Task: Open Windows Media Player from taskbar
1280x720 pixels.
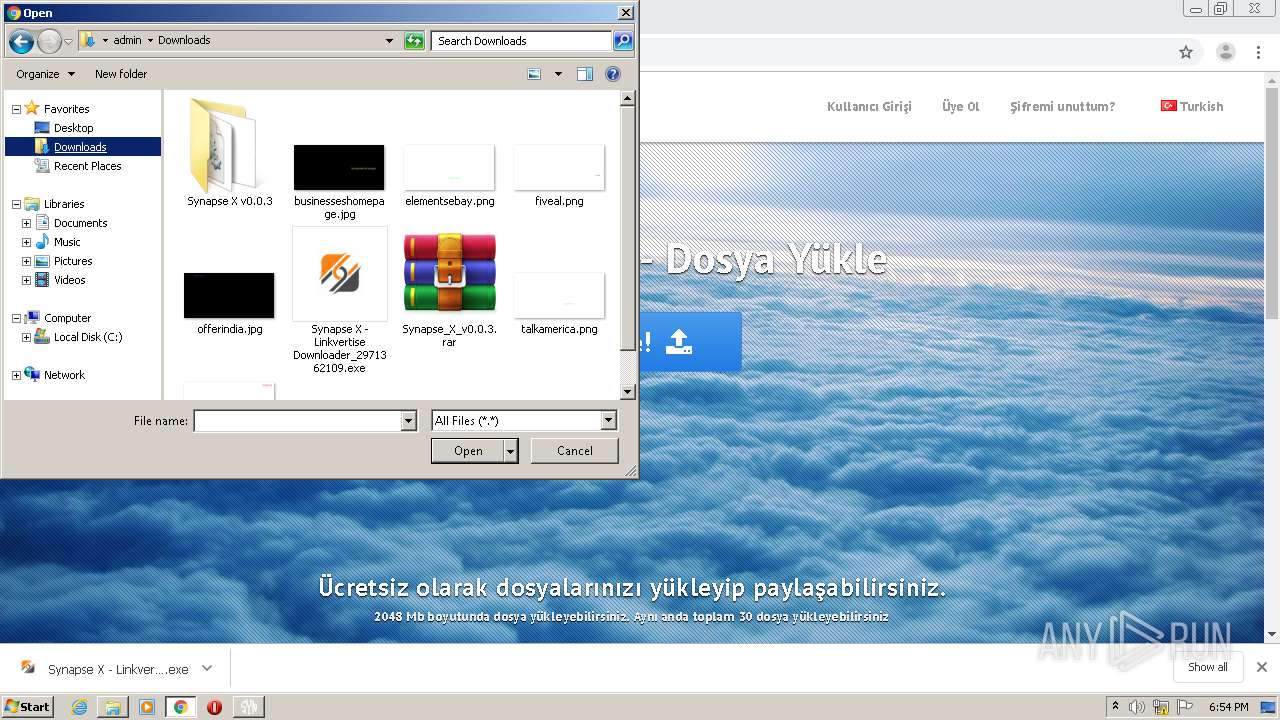Action: (147, 707)
